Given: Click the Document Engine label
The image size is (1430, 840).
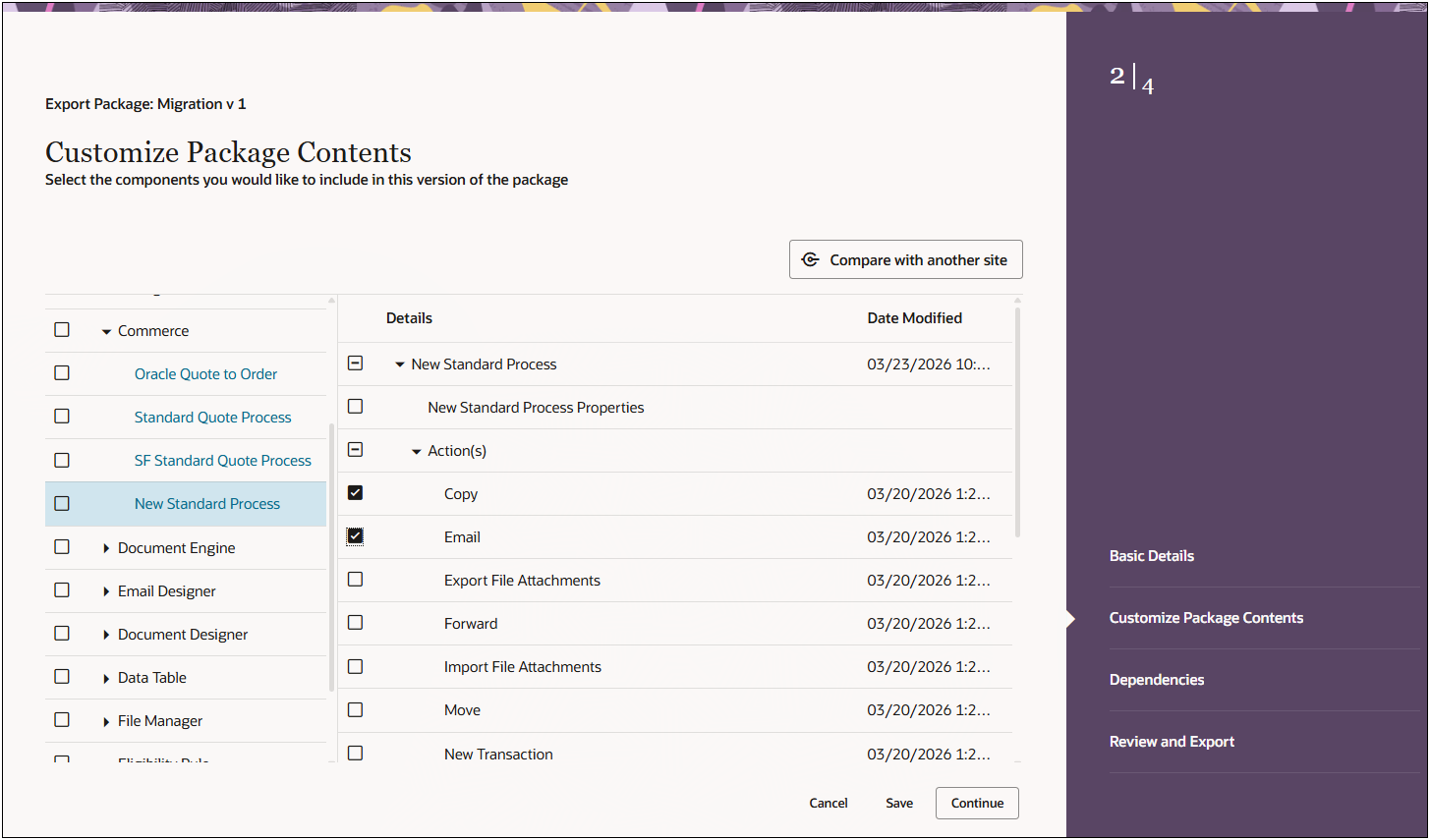Looking at the screenshot, I should [x=177, y=547].
